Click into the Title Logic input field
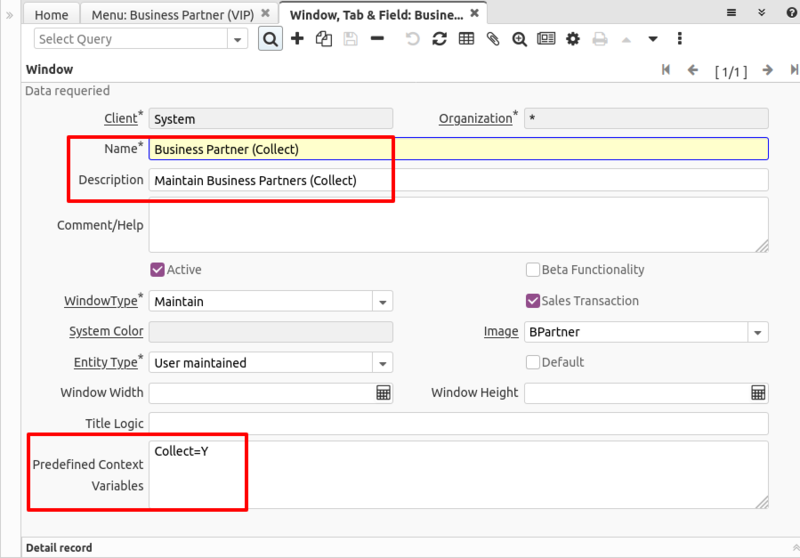The width and height of the screenshot is (800, 558). pyautogui.click(x=458, y=424)
